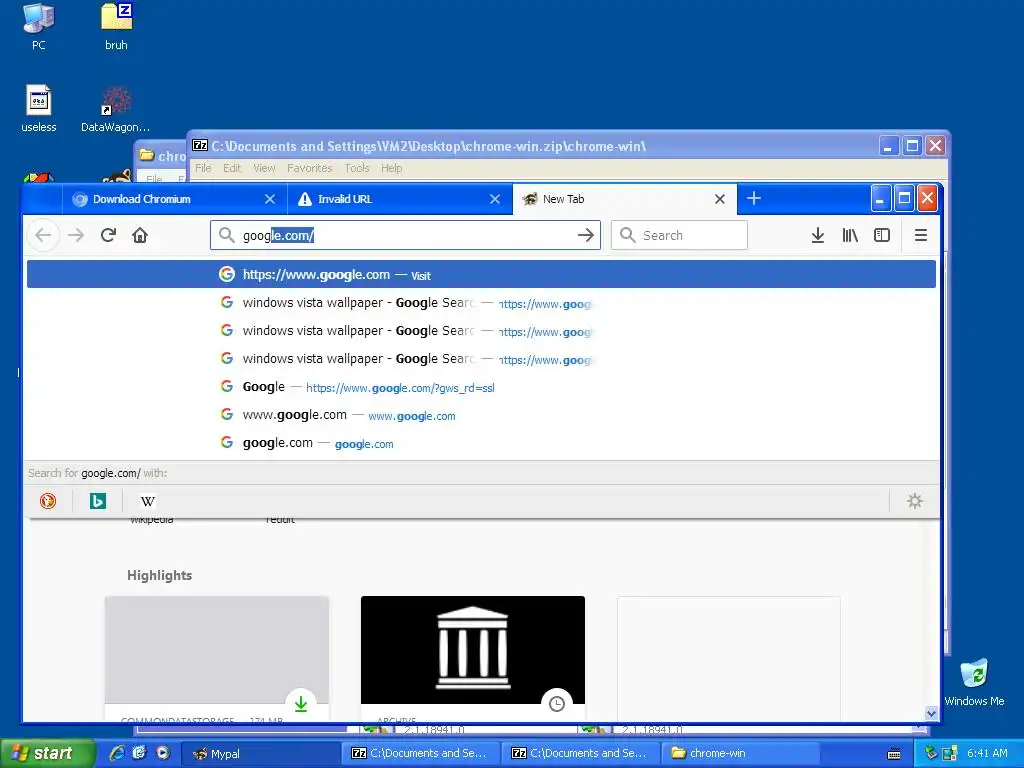Image resolution: width=1024 pixels, height=768 pixels.
Task: Open a new tab with the plus button
Action: [754, 199]
